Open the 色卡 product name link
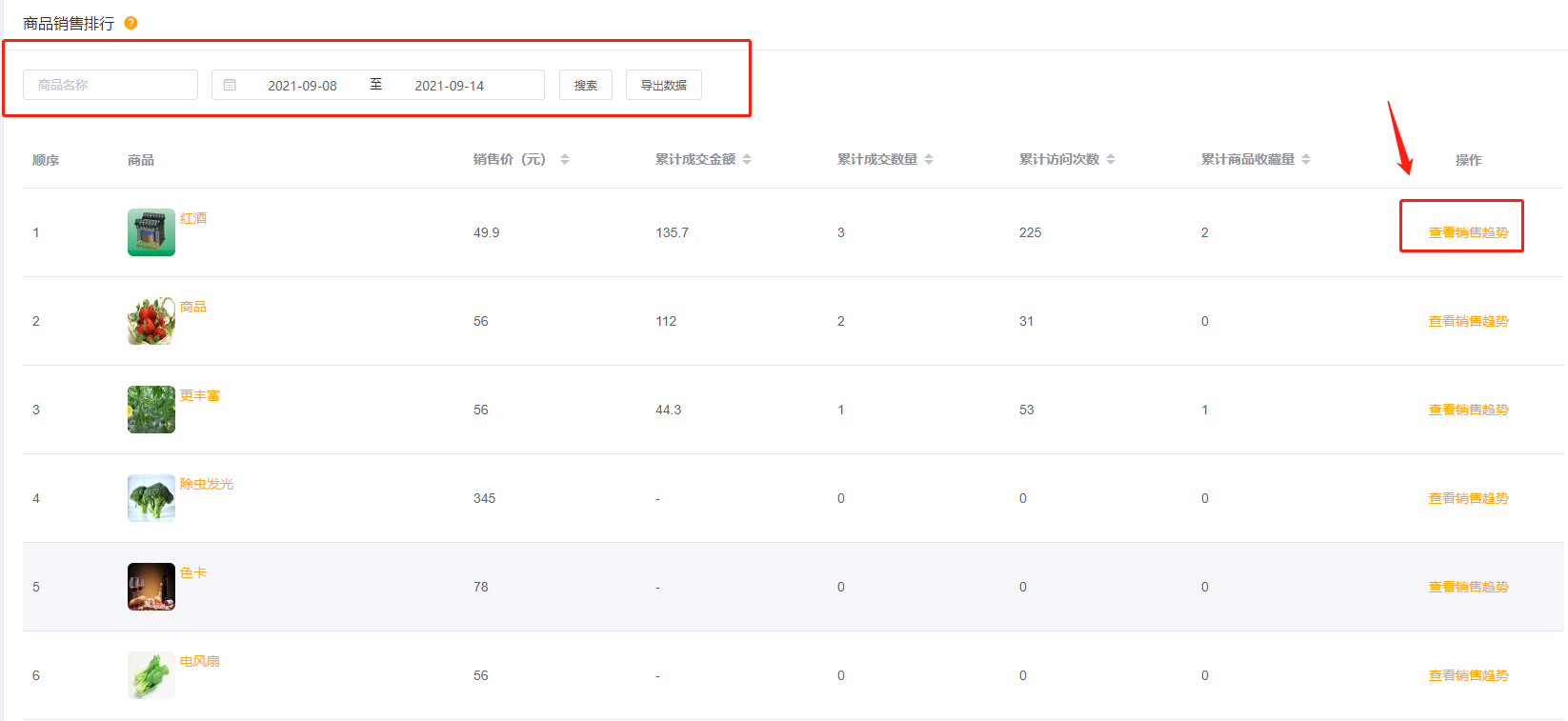The image size is (1568, 721). [x=193, y=572]
